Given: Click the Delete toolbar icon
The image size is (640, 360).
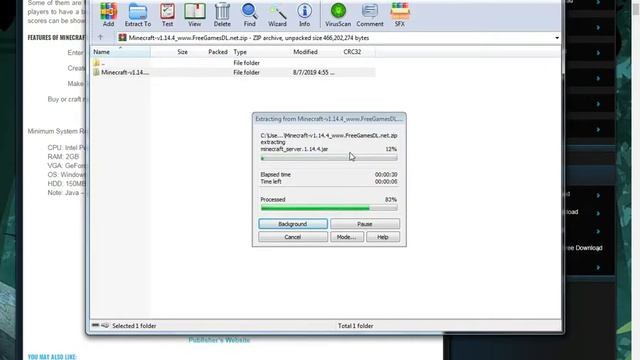Looking at the screenshot, I should 222,15.
